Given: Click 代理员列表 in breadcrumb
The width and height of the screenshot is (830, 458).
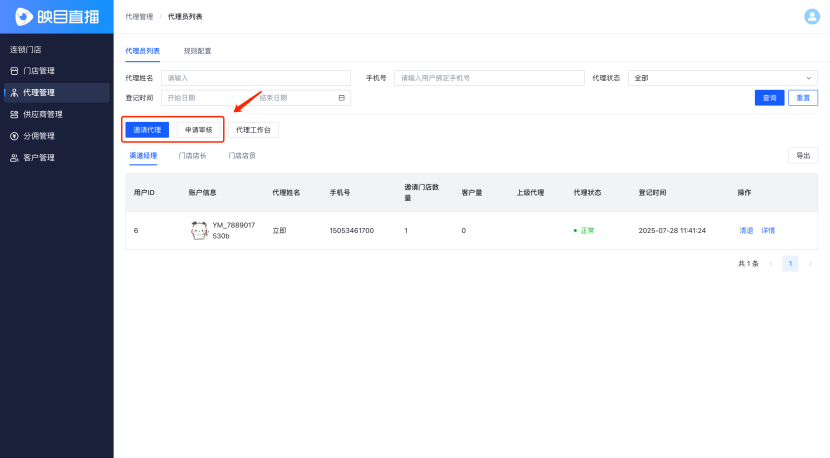Looking at the screenshot, I should [x=185, y=17].
